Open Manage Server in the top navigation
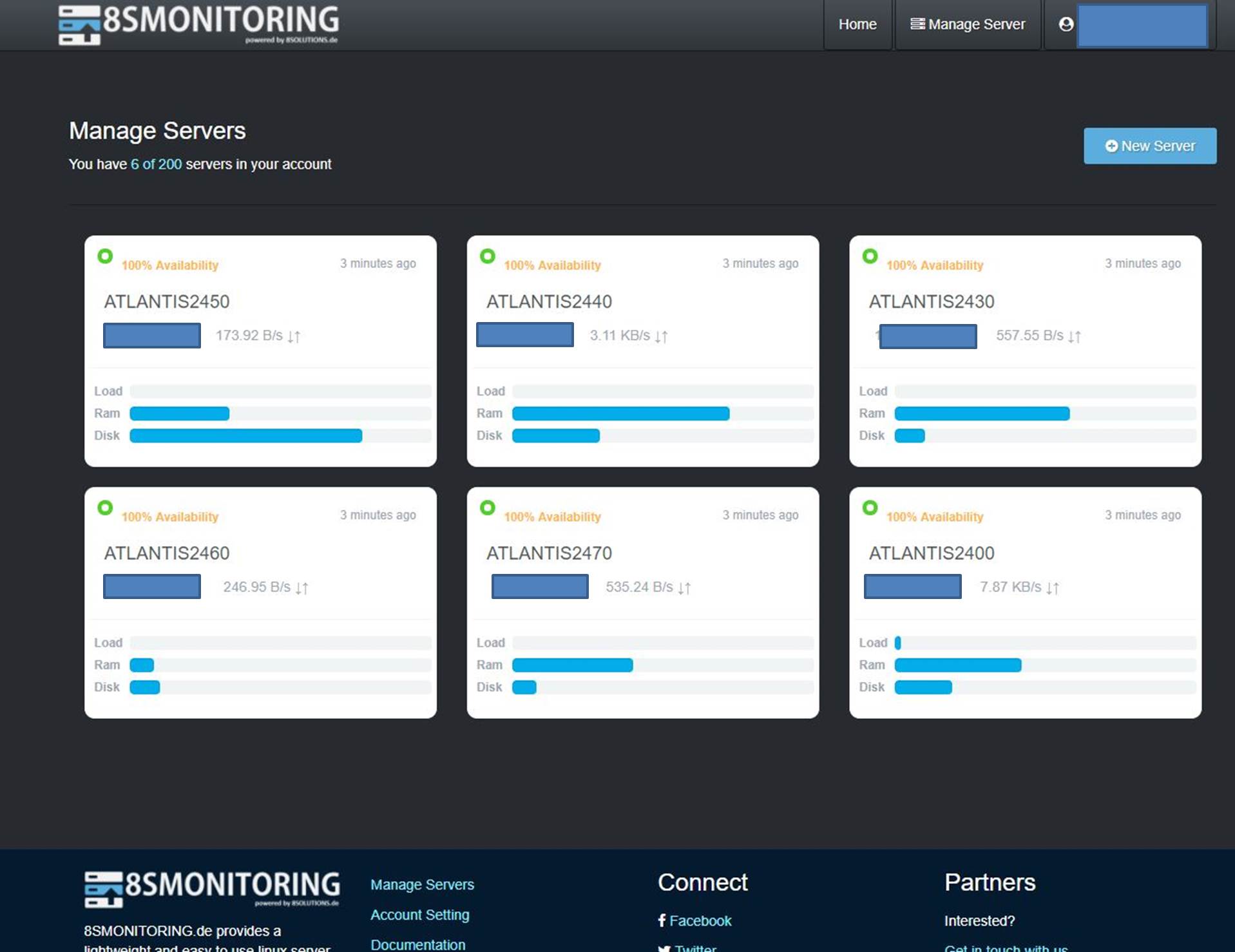Screen dimensions: 1235x952 click(x=968, y=24)
